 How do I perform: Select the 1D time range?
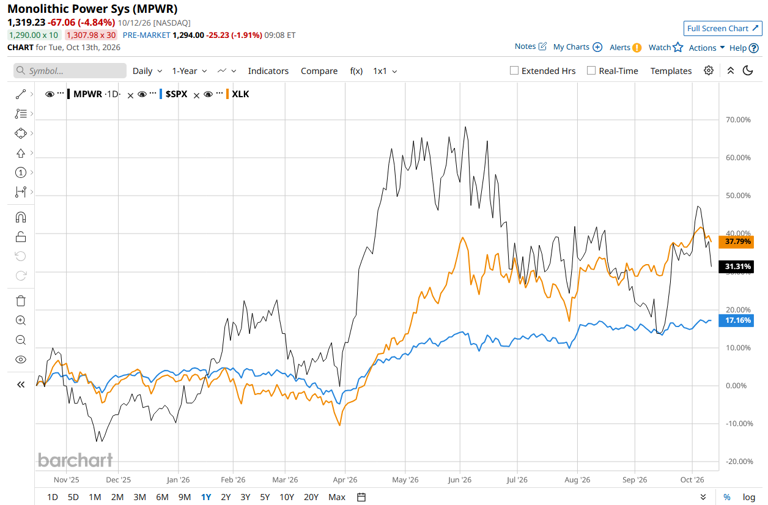tap(52, 497)
